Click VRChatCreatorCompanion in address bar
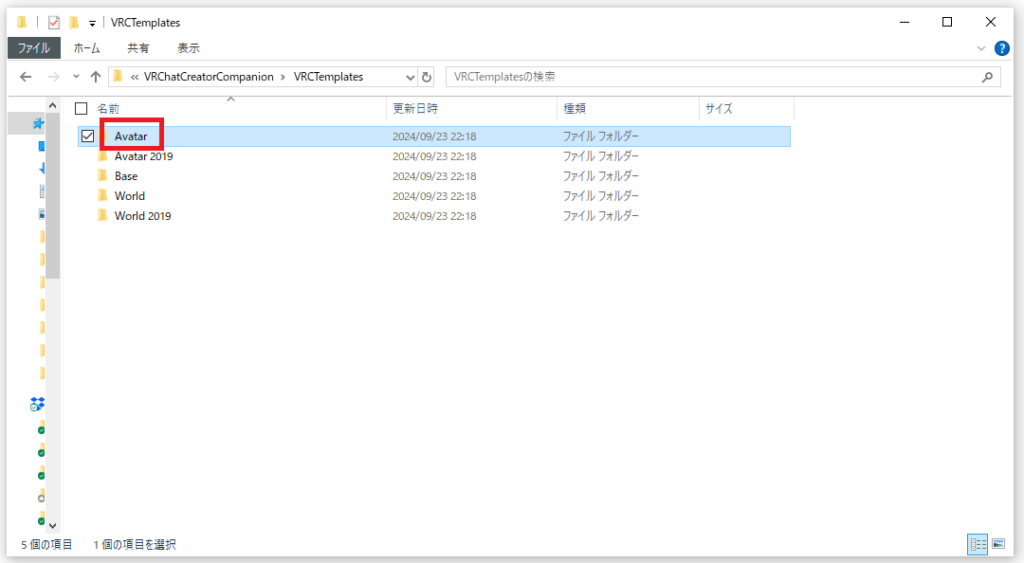 [208, 77]
